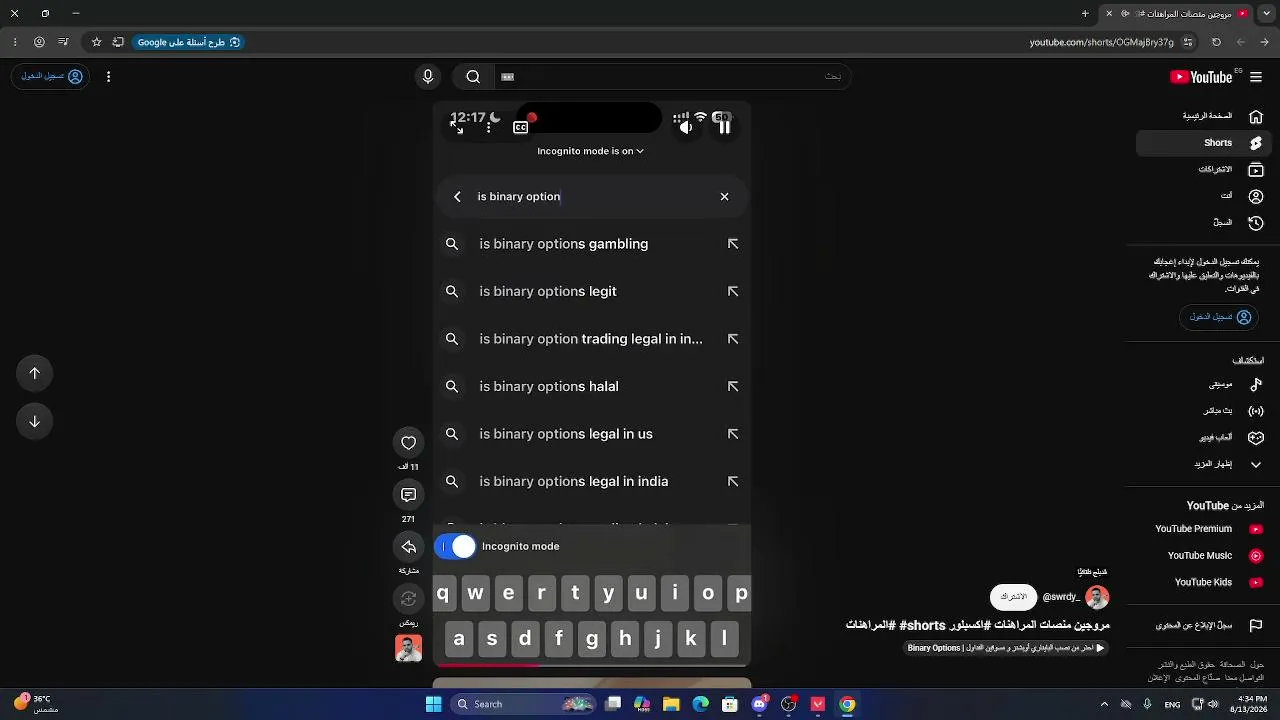Click the Windows taskbar Search box
Viewport: 1280px width, 720px height.
pos(522,704)
